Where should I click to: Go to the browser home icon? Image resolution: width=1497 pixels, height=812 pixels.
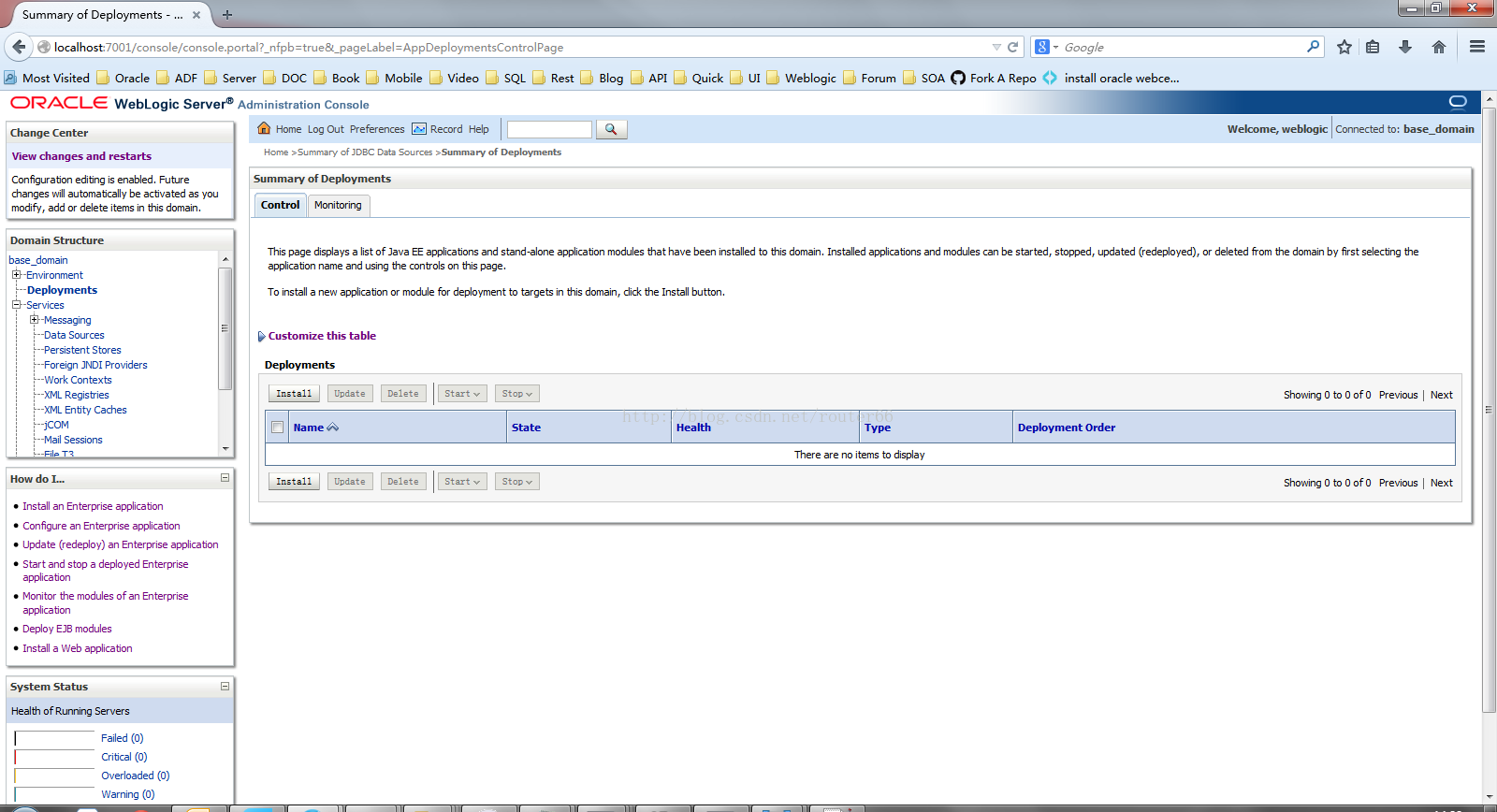click(1439, 47)
